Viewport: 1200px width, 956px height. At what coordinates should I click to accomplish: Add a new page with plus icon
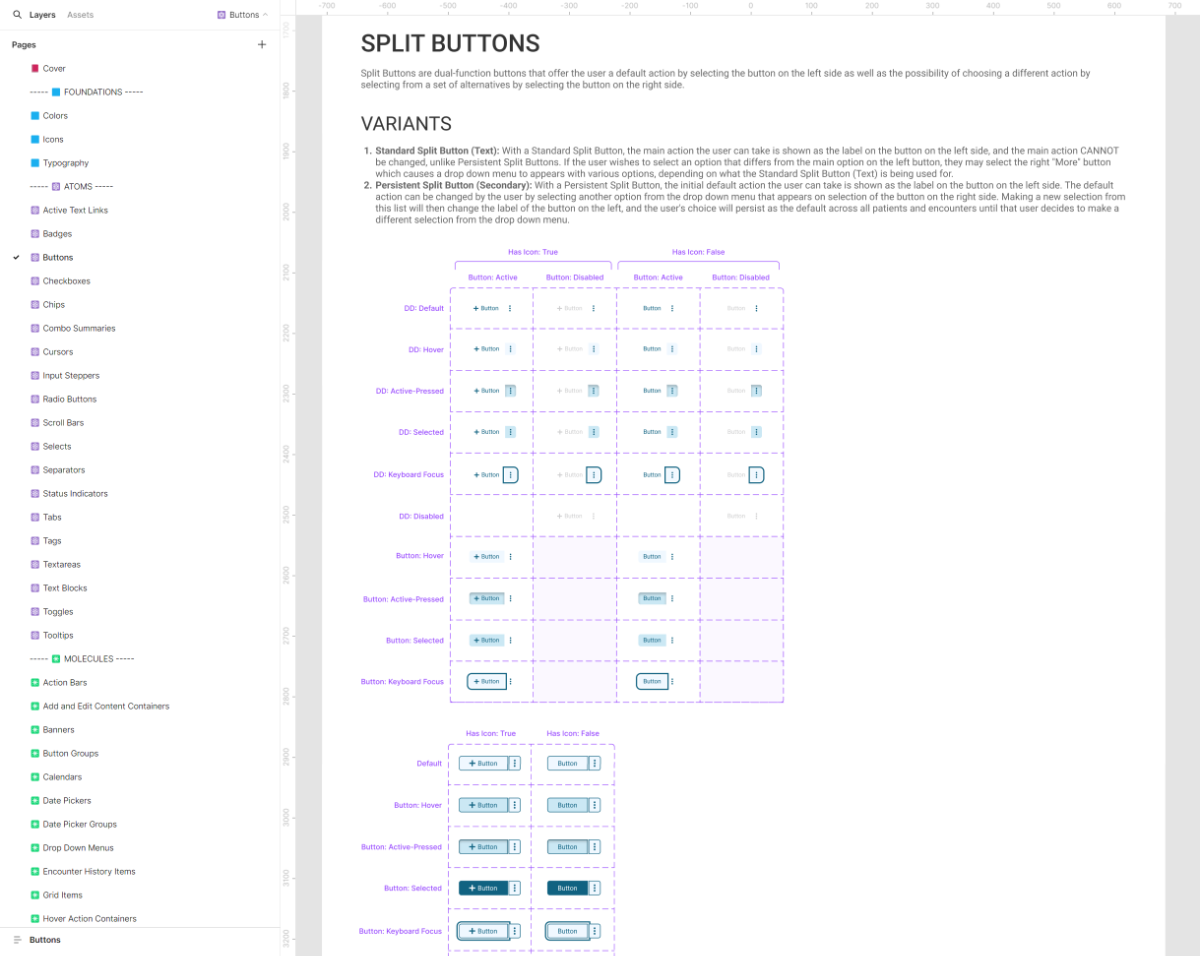[262, 45]
